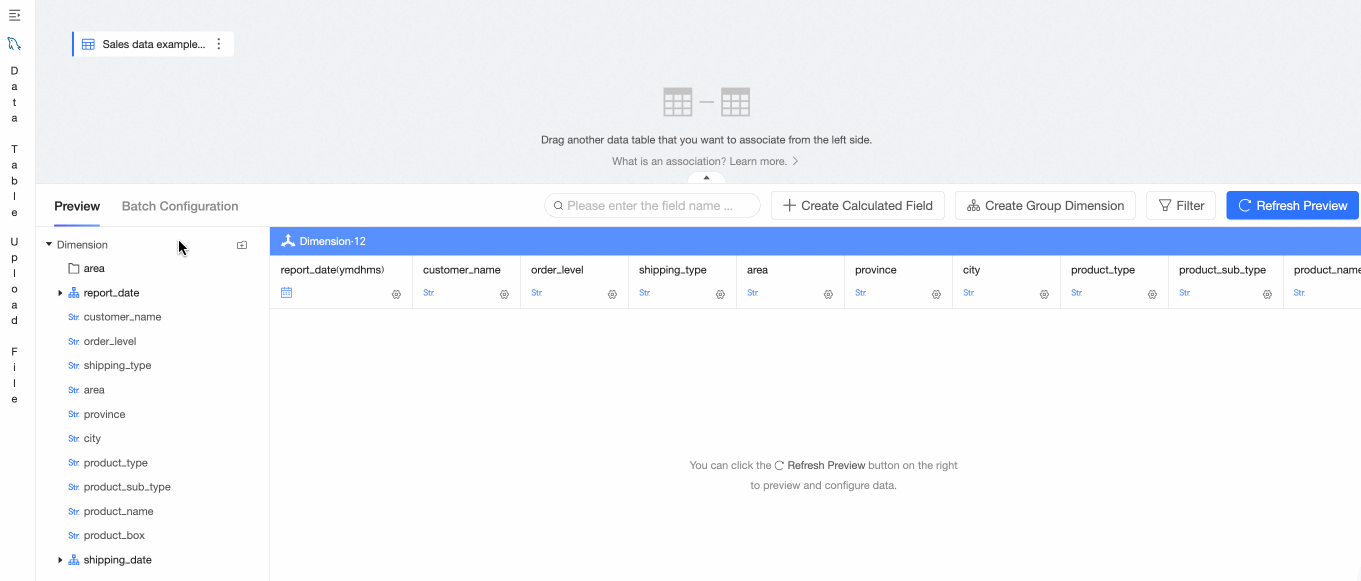Select shipping_type field in tree
Image resolution: width=1361 pixels, height=581 pixels.
pos(117,365)
